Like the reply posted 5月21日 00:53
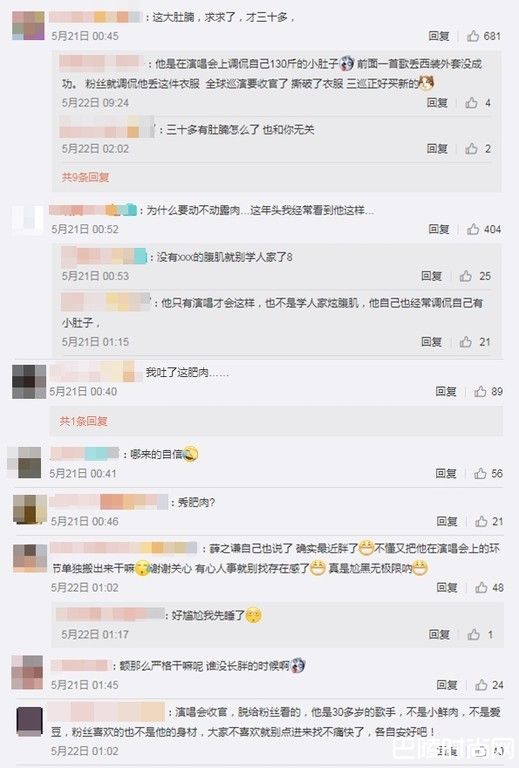 465,276
